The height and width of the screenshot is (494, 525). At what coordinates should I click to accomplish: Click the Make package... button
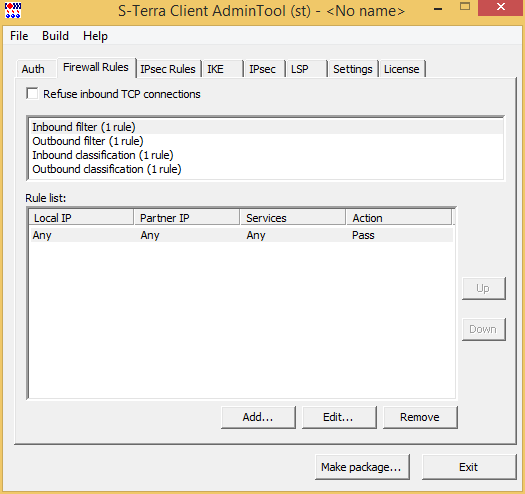pos(362,467)
